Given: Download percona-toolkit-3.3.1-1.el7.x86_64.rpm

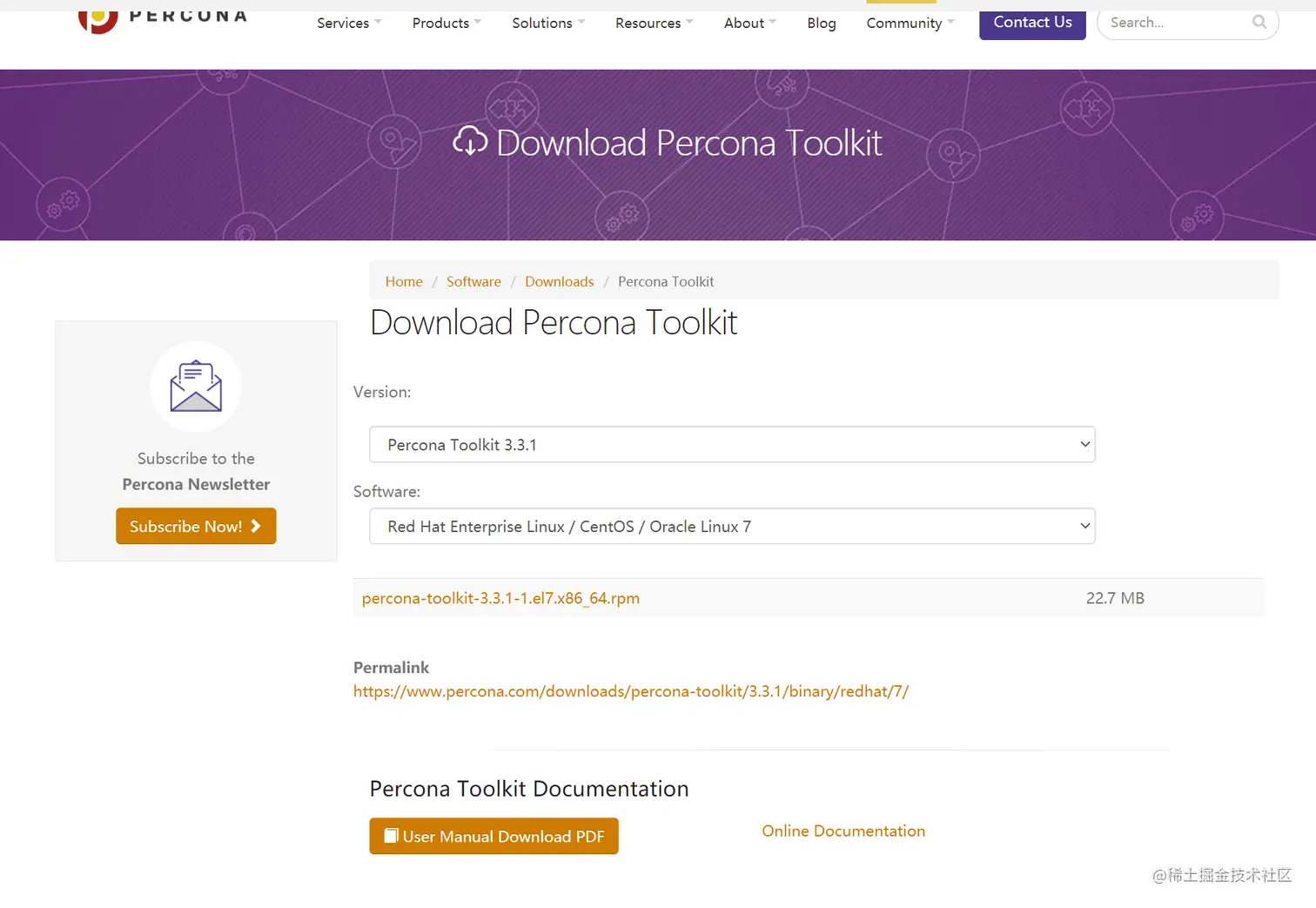Looking at the screenshot, I should click(500, 598).
